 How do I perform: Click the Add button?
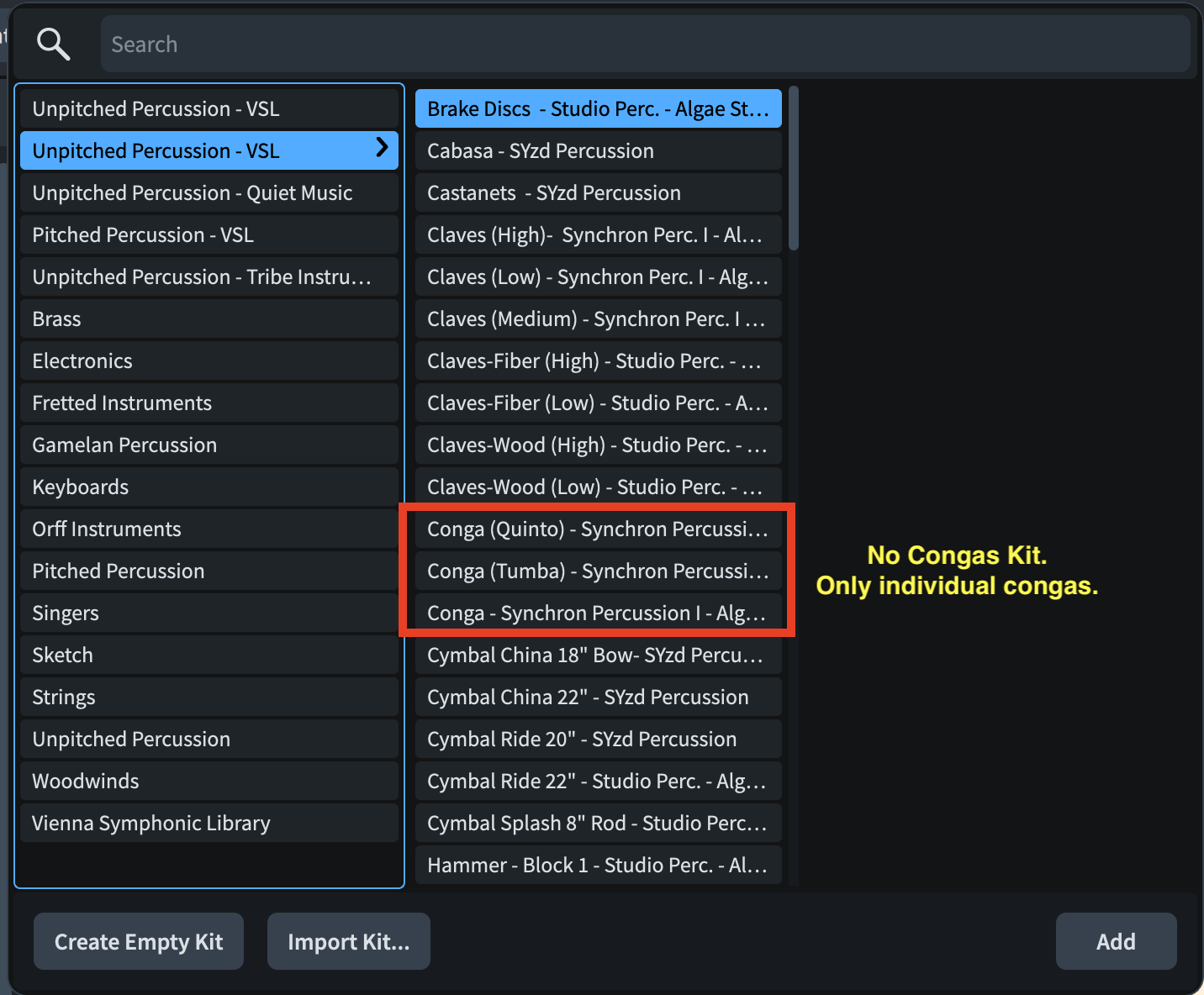coord(1116,941)
